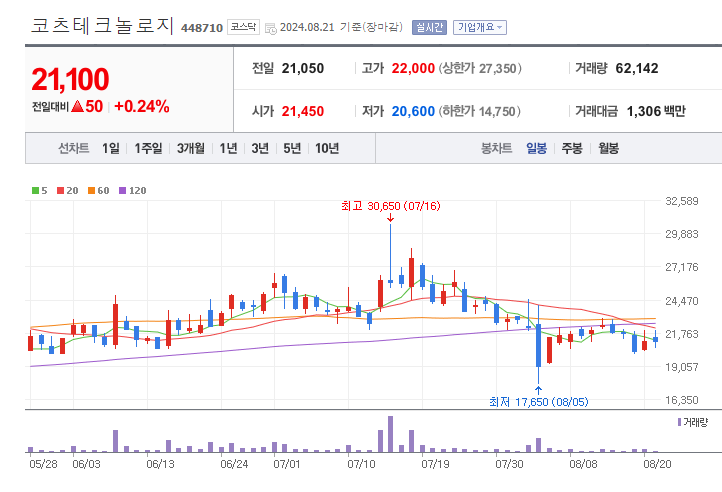
Task: Select the 월봉 candlestick chart
Action: coord(608,148)
